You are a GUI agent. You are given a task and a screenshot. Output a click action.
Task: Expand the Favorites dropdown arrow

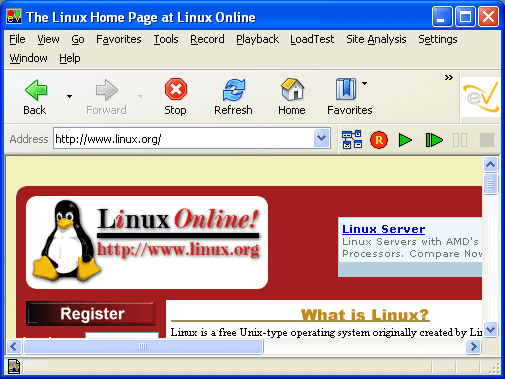coord(364,83)
